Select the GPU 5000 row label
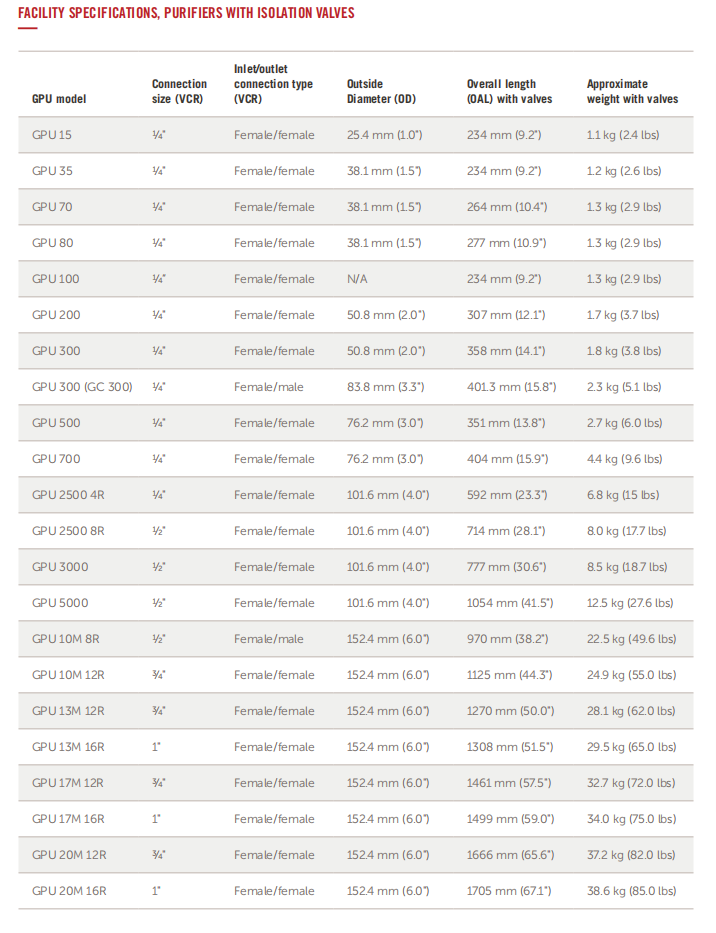This screenshot has width=716, height=933. click(x=60, y=603)
